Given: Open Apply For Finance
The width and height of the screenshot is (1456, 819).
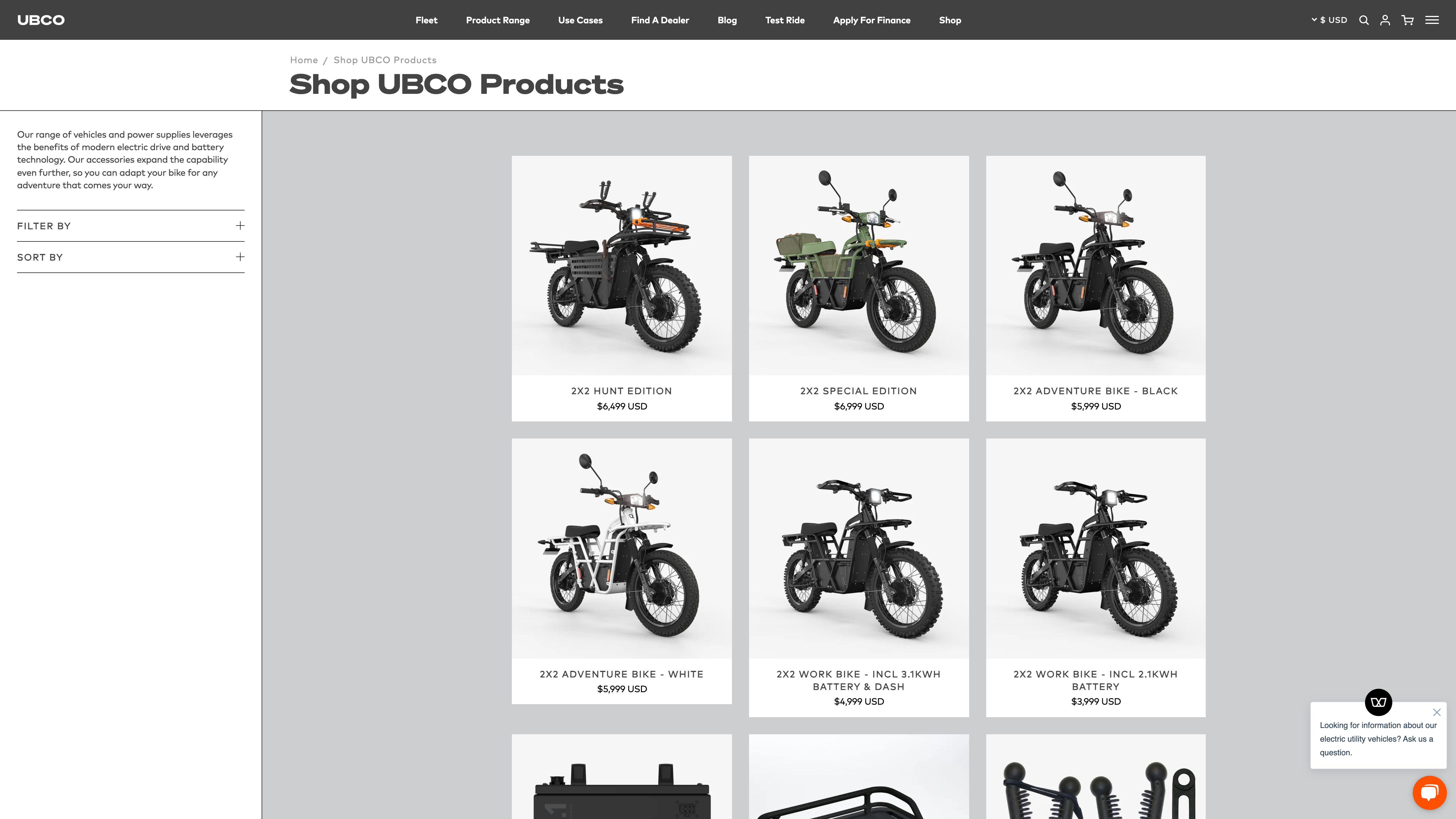Looking at the screenshot, I should pyautogui.click(x=872, y=20).
